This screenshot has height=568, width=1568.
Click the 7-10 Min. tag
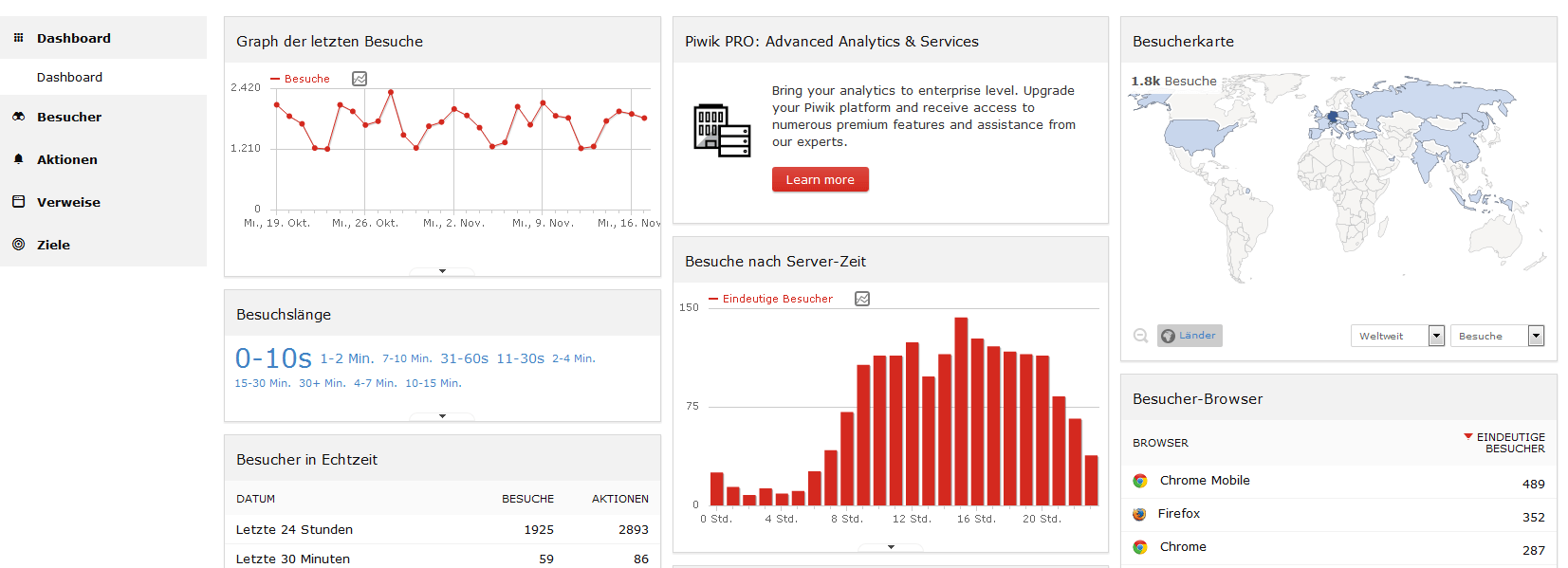click(407, 358)
